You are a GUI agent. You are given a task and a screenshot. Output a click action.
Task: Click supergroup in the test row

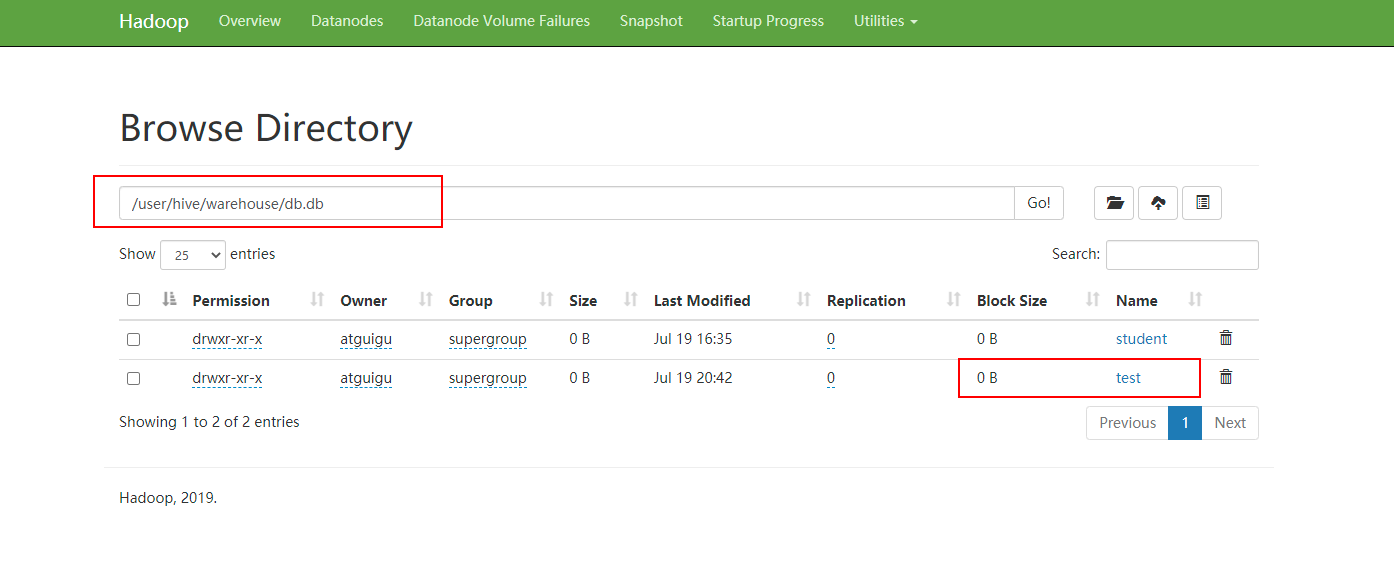pos(488,378)
